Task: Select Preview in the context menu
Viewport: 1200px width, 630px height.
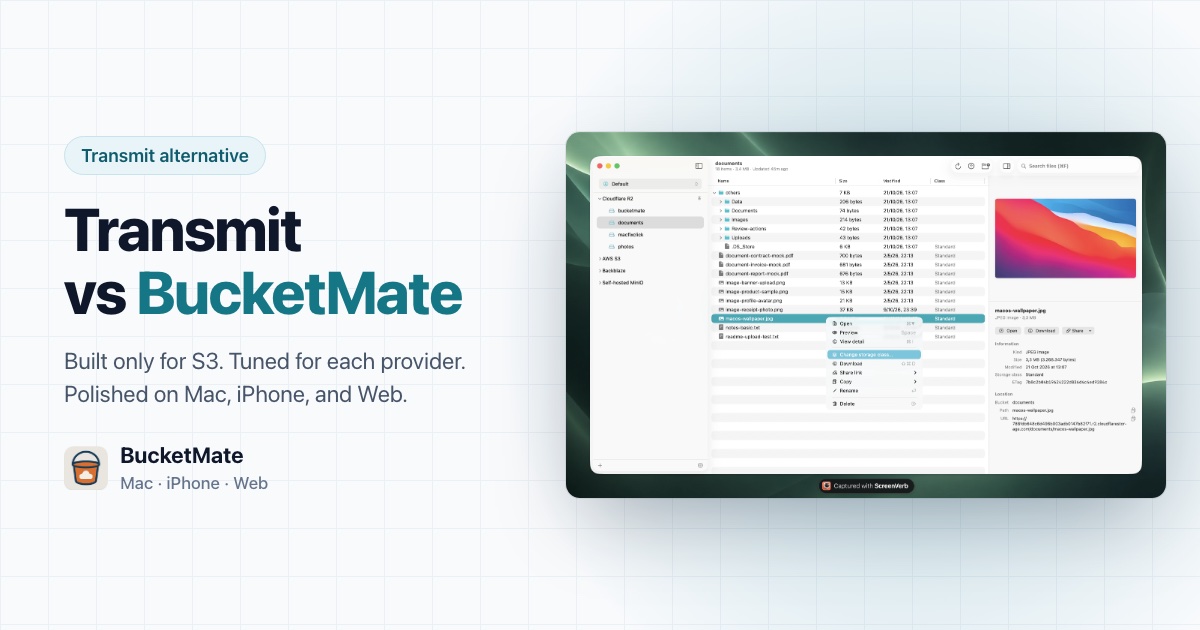Action: (874, 333)
